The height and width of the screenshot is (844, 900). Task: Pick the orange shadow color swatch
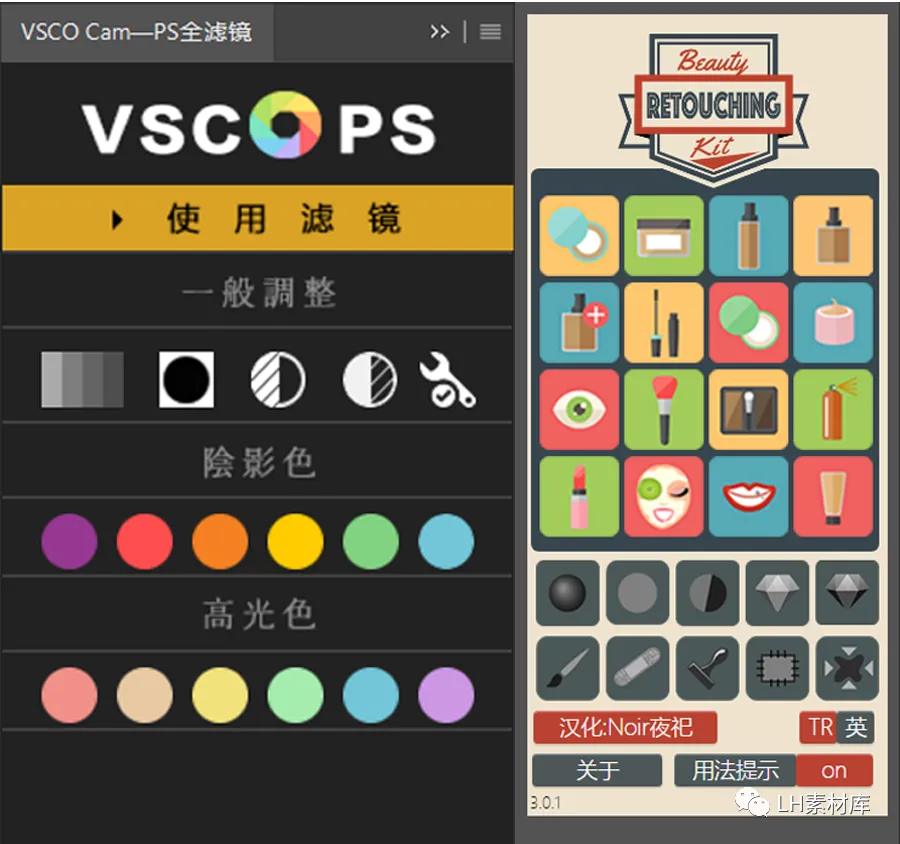pyautogui.click(x=220, y=541)
